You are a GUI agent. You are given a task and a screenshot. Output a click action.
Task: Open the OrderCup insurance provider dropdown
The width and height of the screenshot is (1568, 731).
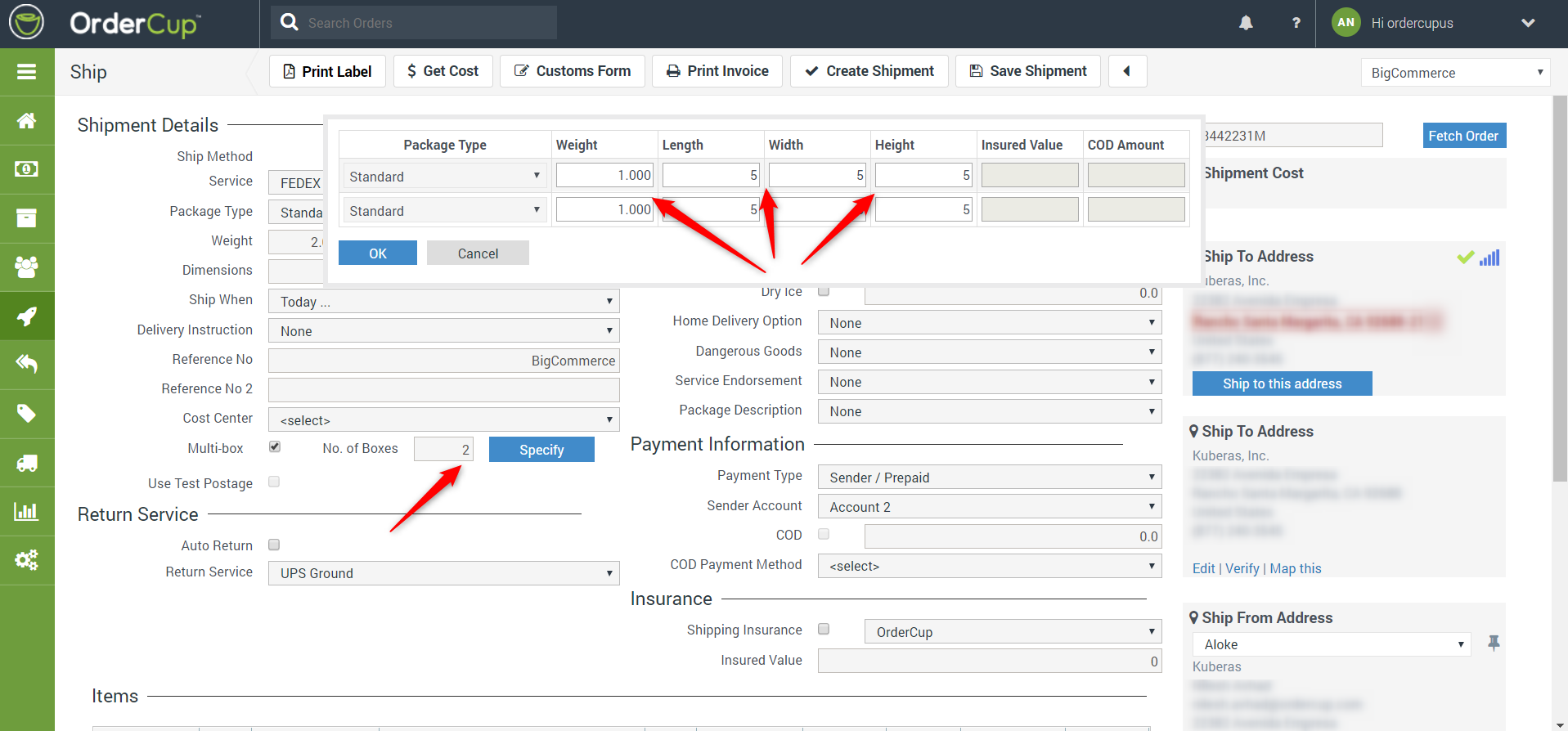point(1013,632)
